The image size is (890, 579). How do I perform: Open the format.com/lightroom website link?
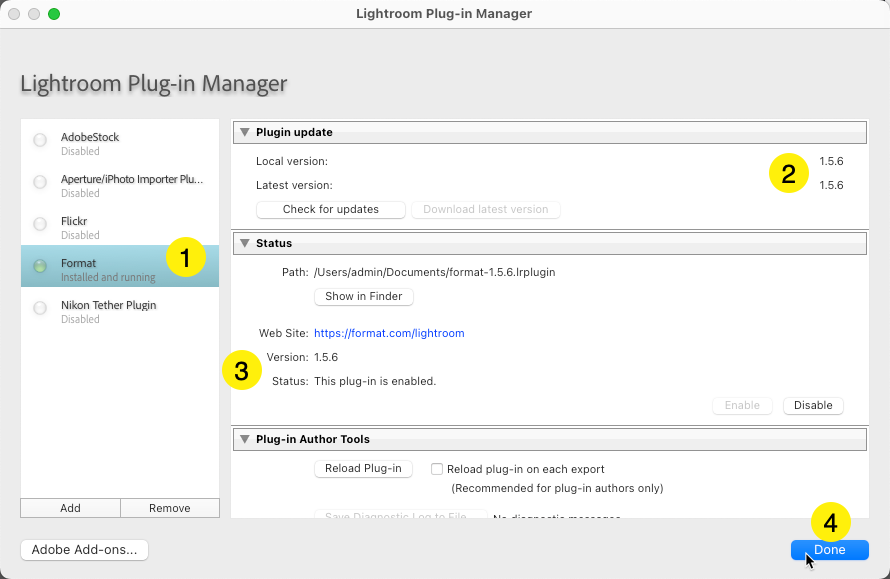coord(389,333)
